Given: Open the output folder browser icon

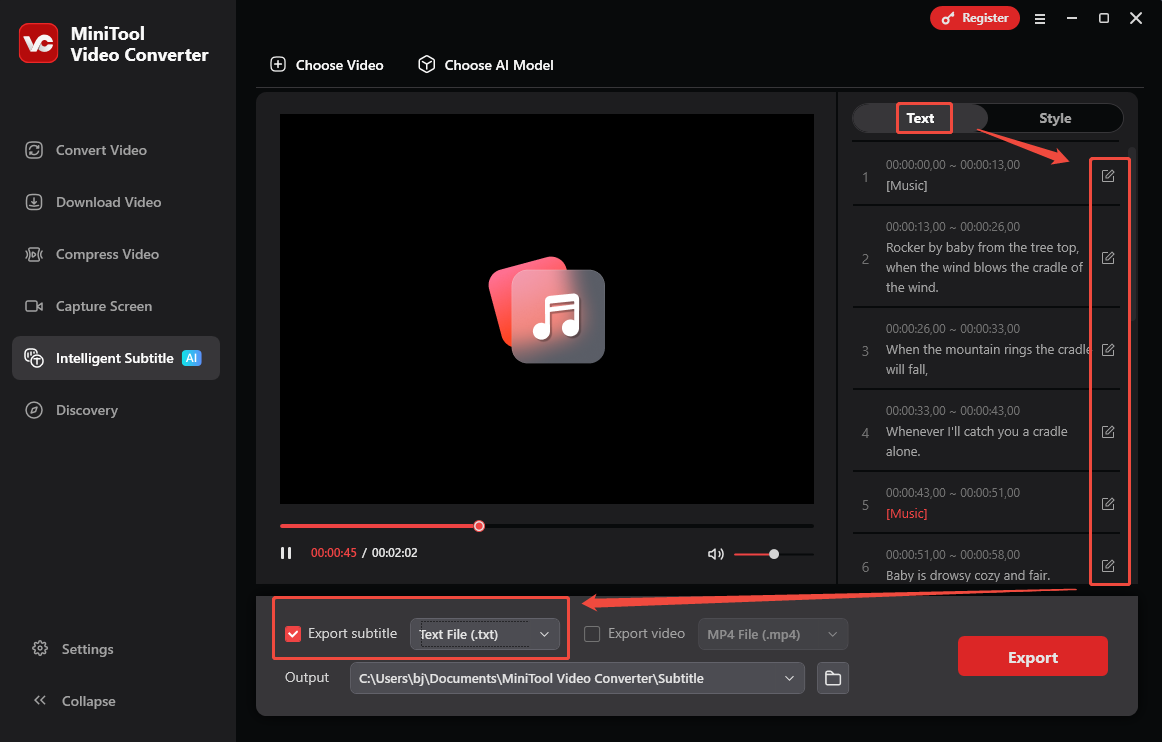Looking at the screenshot, I should (832, 677).
